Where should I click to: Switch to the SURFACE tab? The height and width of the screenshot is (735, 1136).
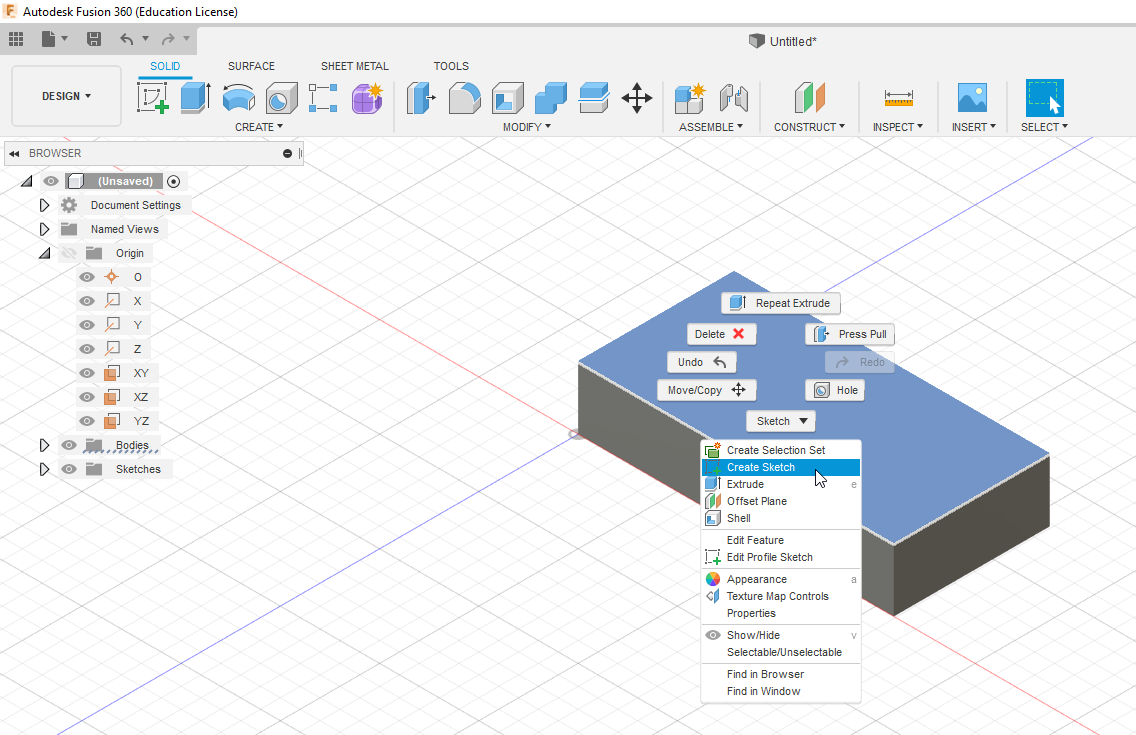point(251,66)
